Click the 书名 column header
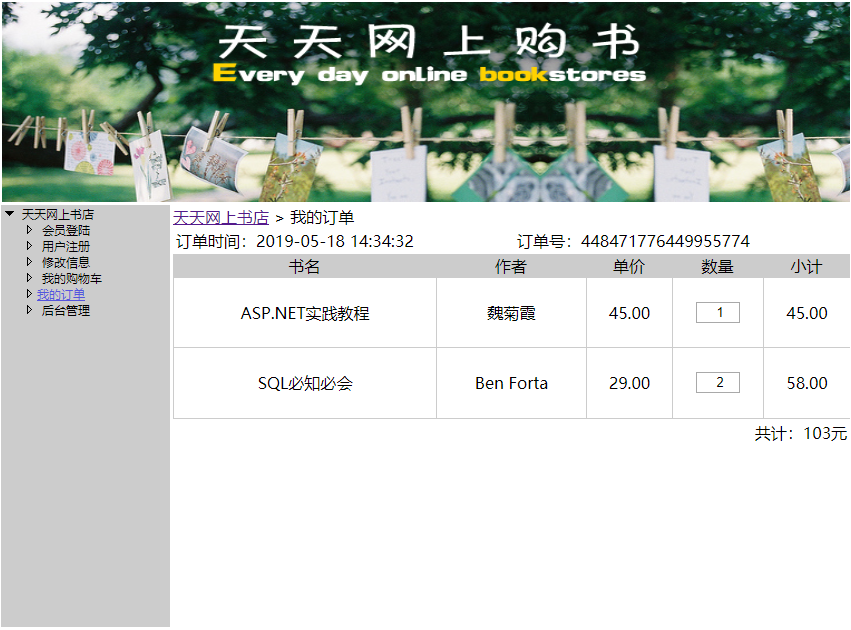Screen dimensions: 851x630 pyautogui.click(x=304, y=267)
